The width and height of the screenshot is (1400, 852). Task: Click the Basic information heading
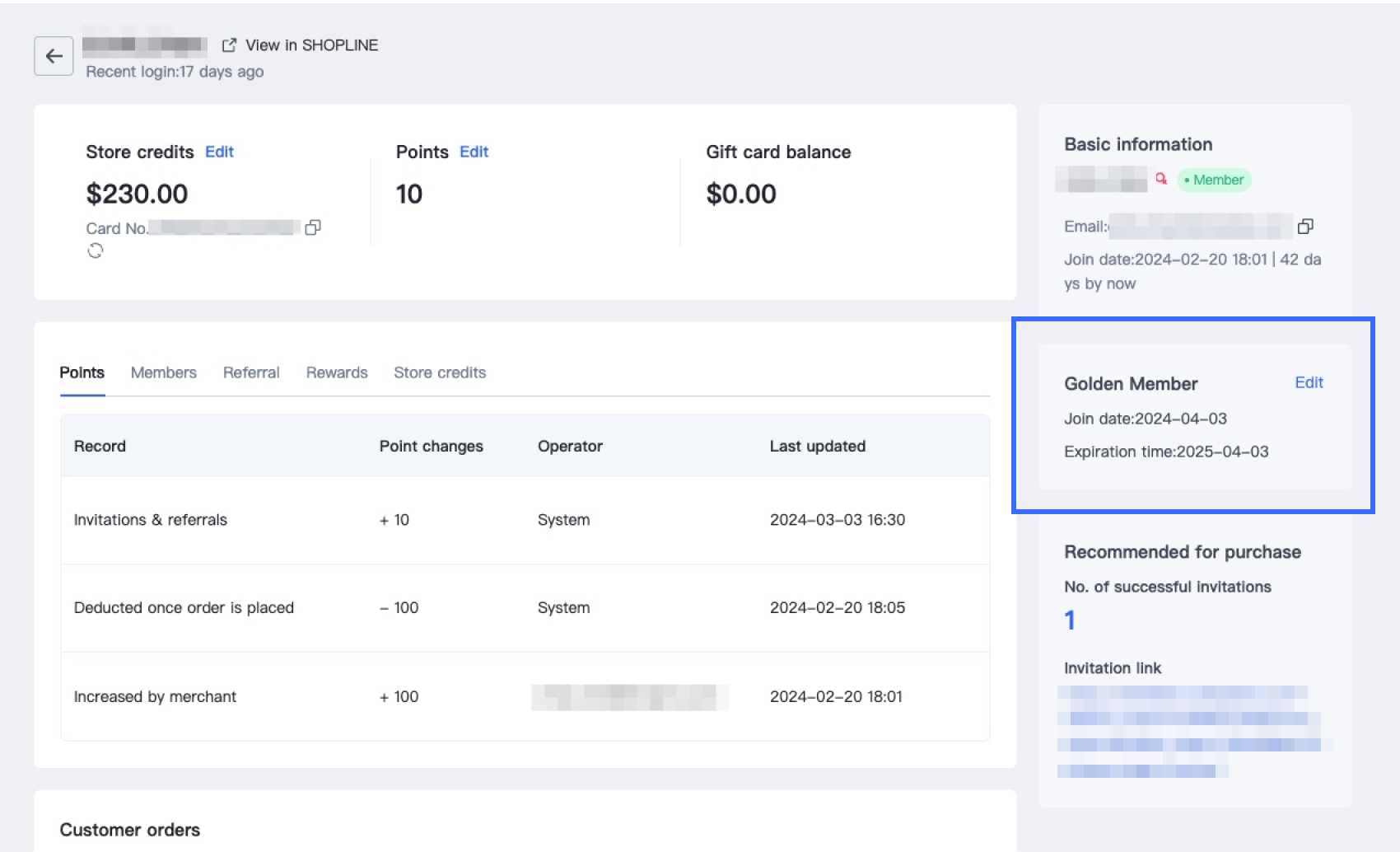click(x=1138, y=144)
